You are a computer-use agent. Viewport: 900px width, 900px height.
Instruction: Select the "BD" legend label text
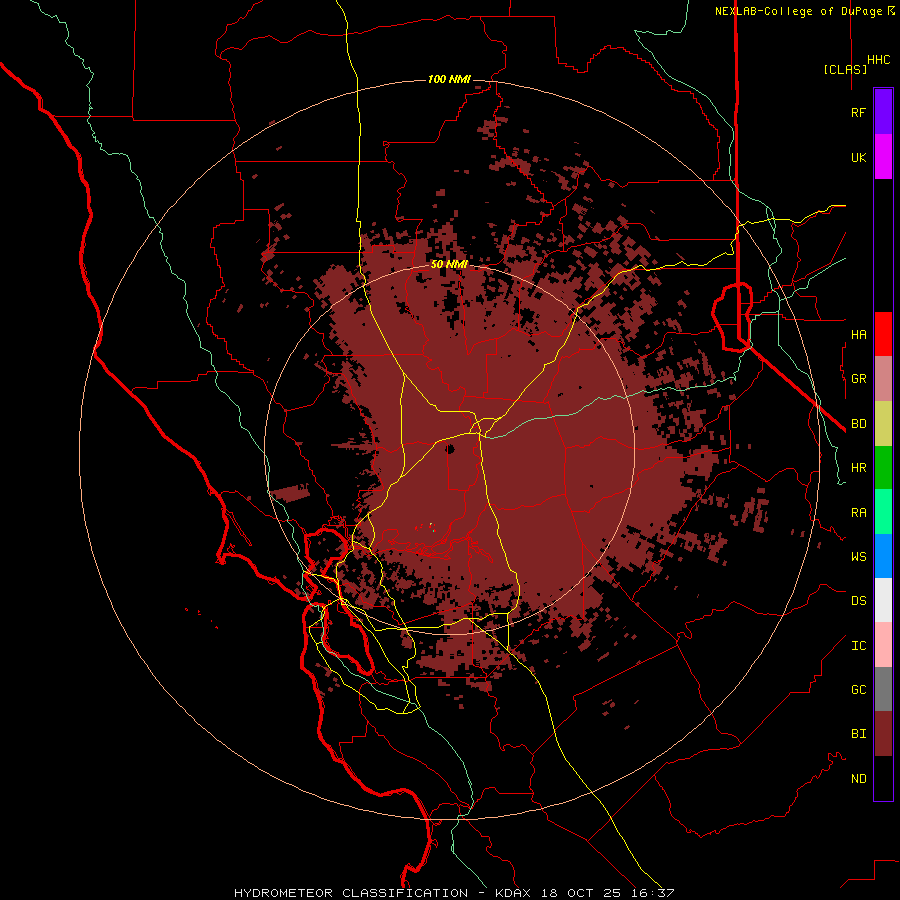tap(858, 424)
